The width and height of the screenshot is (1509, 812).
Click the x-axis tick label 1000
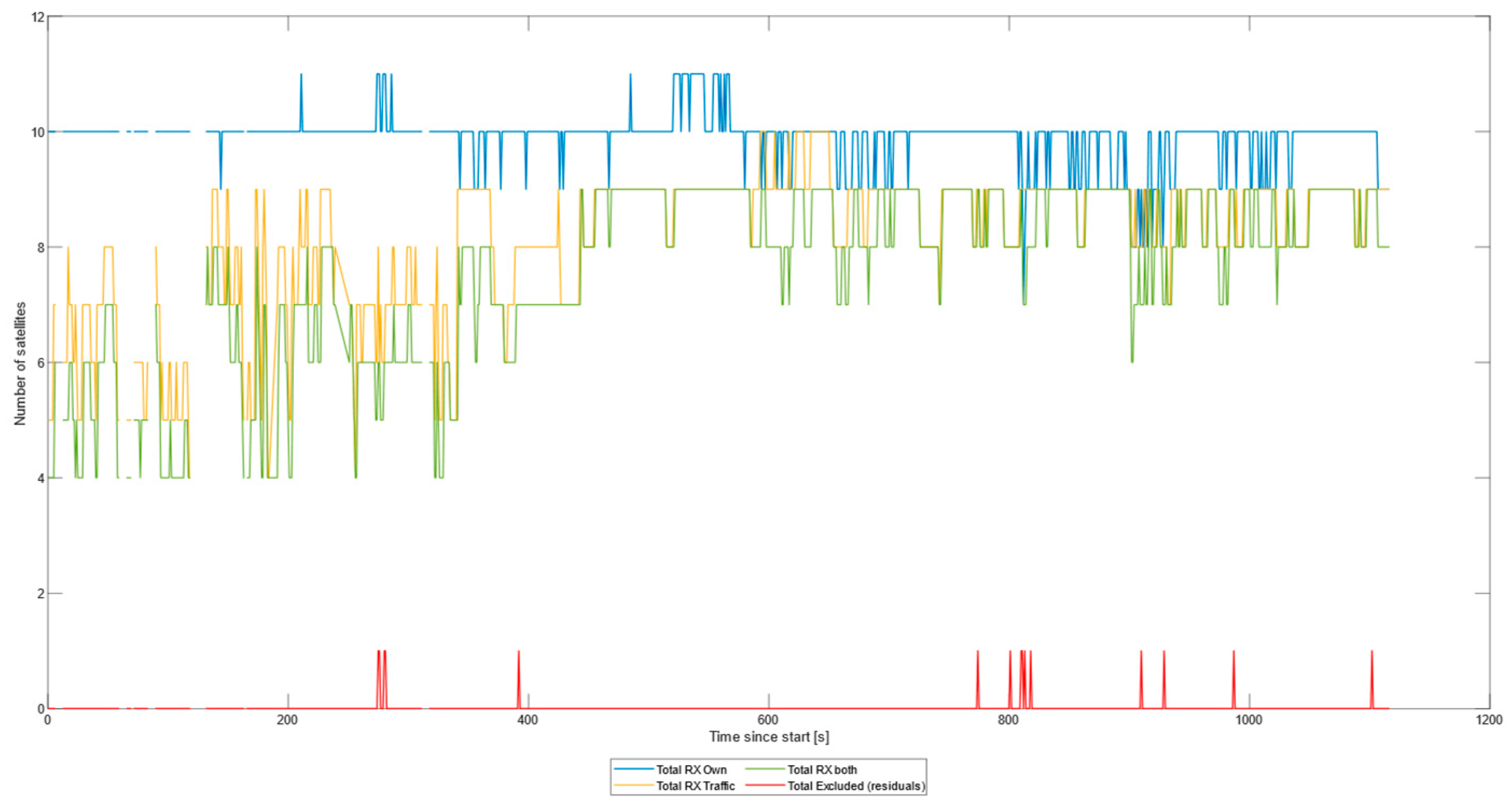pyautogui.click(x=1248, y=720)
